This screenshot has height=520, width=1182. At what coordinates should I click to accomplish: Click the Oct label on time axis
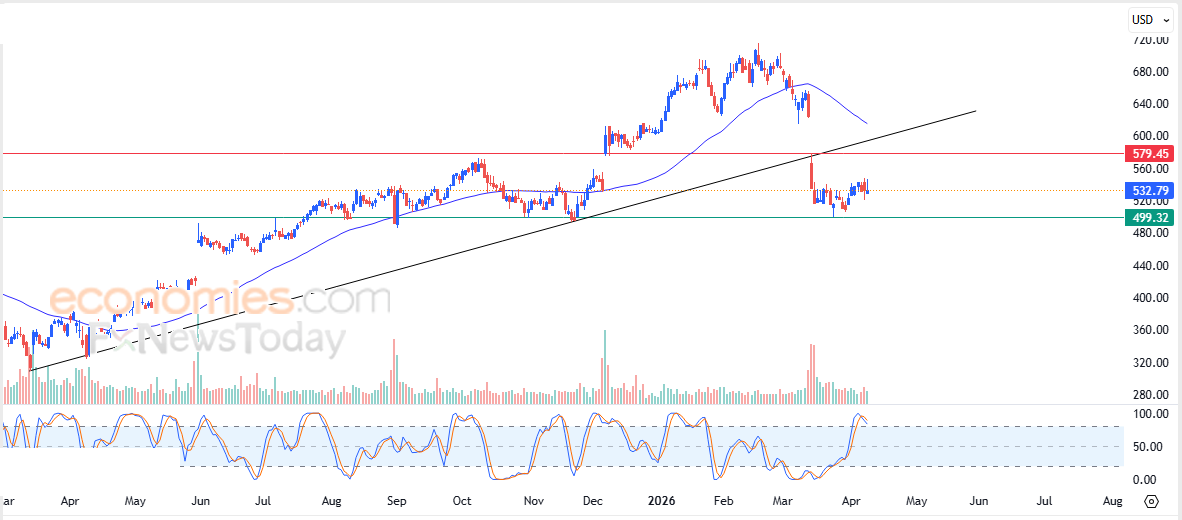pyautogui.click(x=461, y=500)
